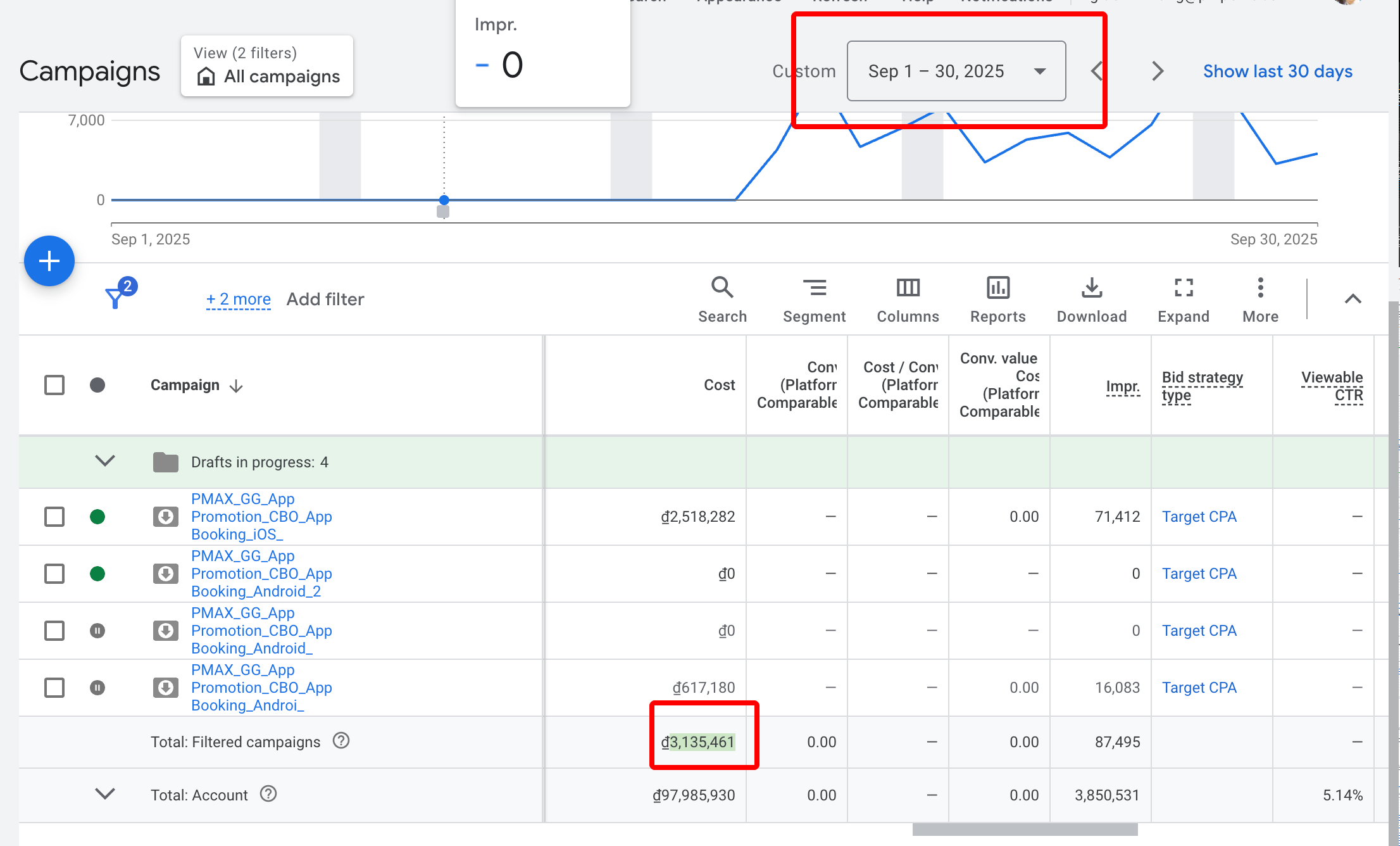This screenshot has height=846, width=1400.
Task: Click the blue plus create button
Action: (49, 261)
